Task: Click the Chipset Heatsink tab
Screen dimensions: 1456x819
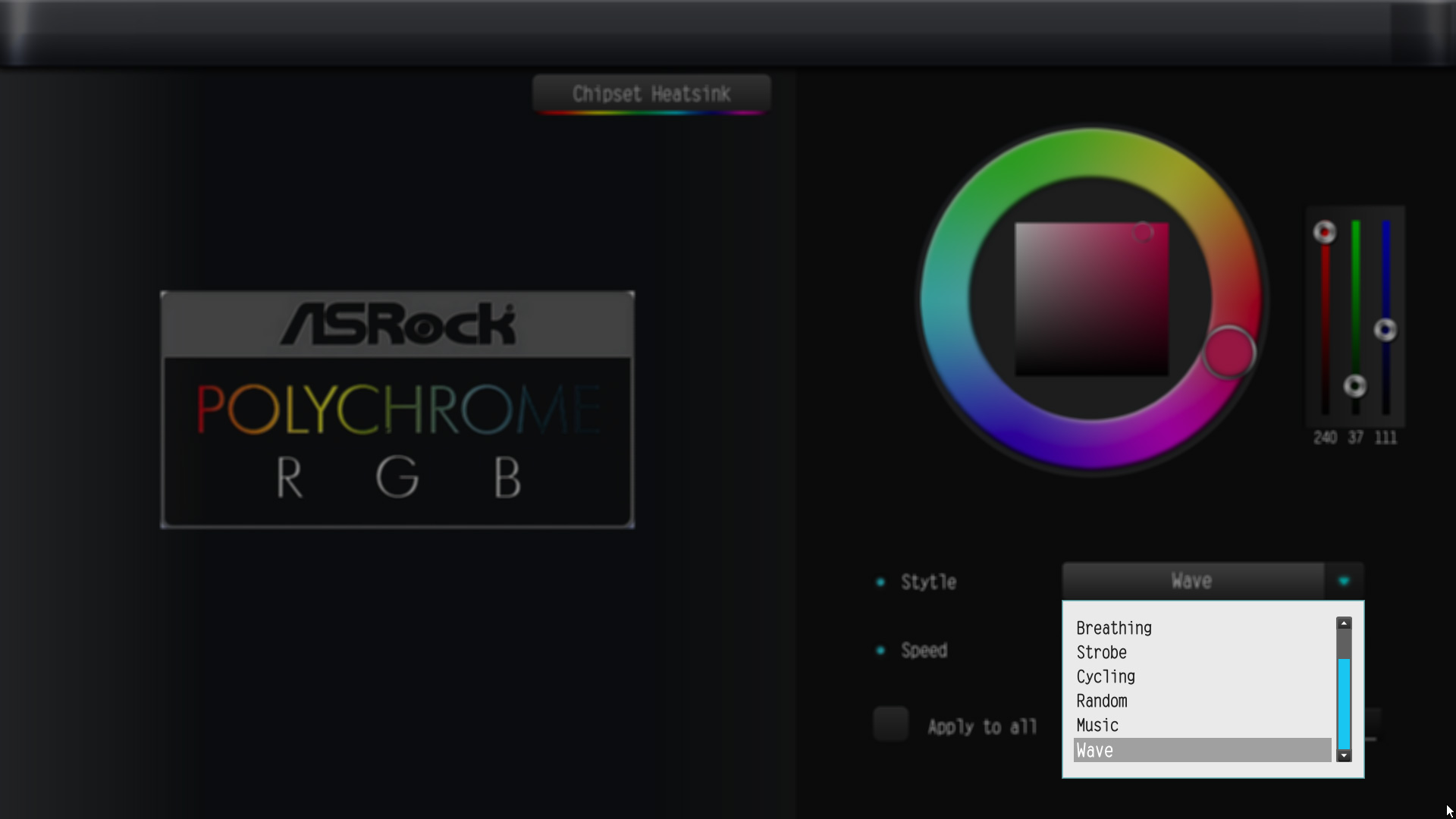Action: click(651, 94)
